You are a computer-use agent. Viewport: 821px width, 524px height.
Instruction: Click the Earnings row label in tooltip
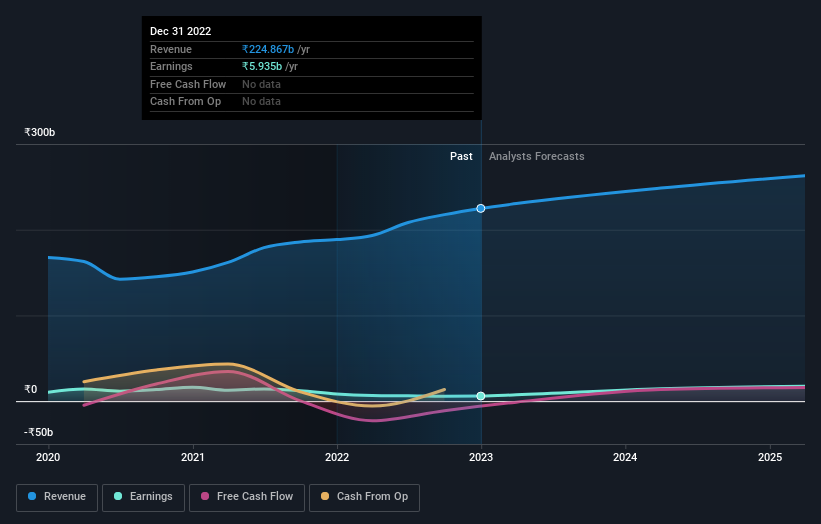pyautogui.click(x=171, y=66)
